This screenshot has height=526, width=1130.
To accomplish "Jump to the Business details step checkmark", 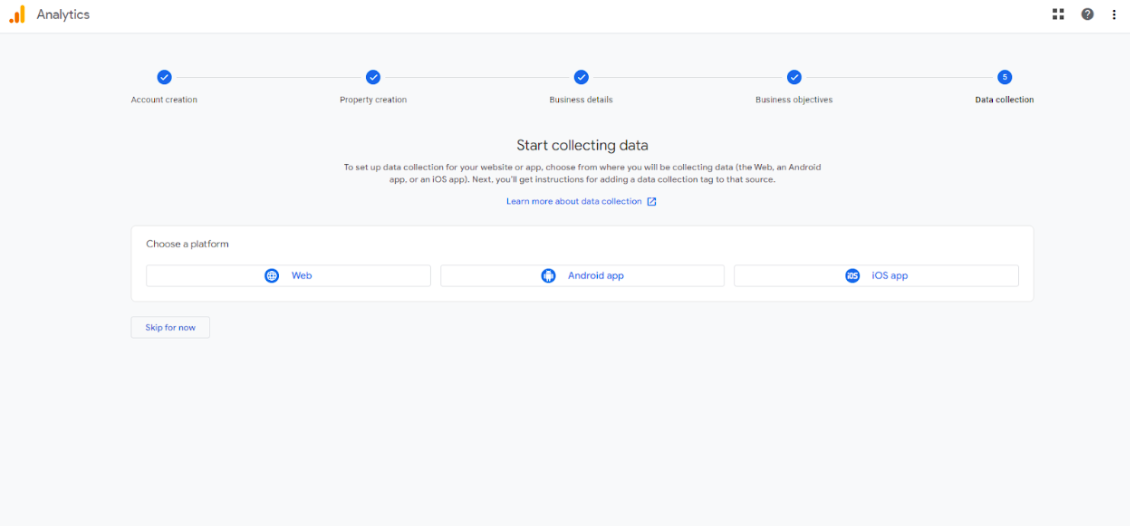I will tap(581, 77).
